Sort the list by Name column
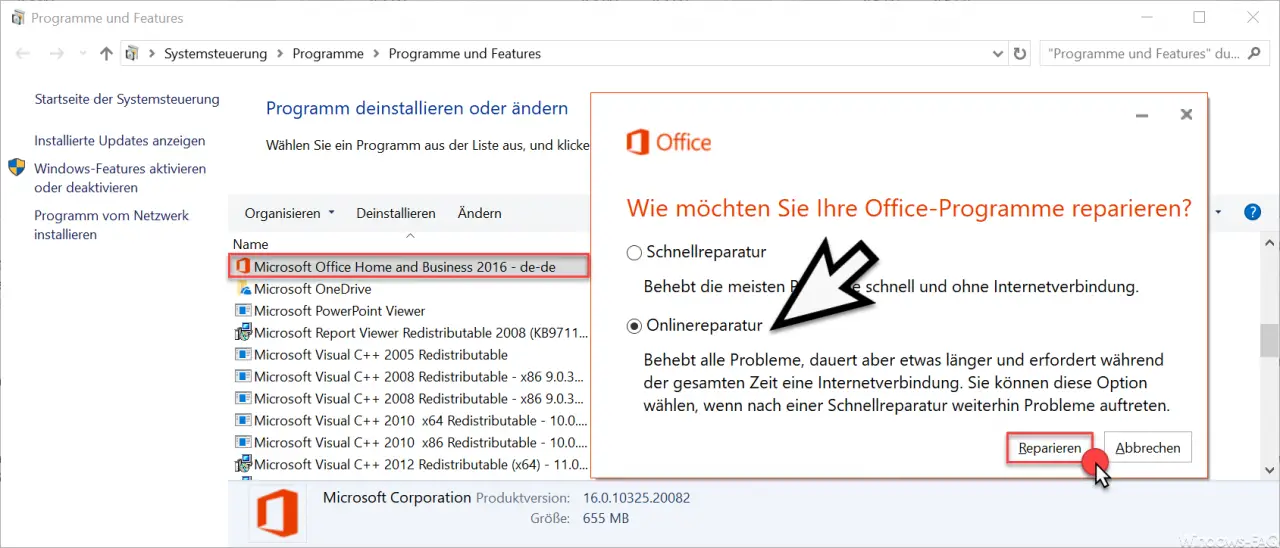The image size is (1280, 548). [251, 244]
